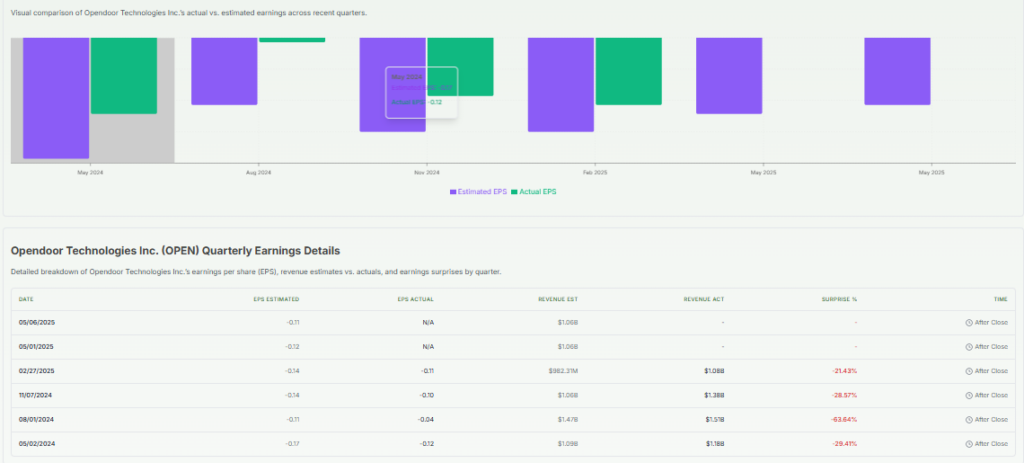Click the clock icon in the 08/01/2024 row
Image resolution: width=1024 pixels, height=463 pixels.
[x=969, y=419]
